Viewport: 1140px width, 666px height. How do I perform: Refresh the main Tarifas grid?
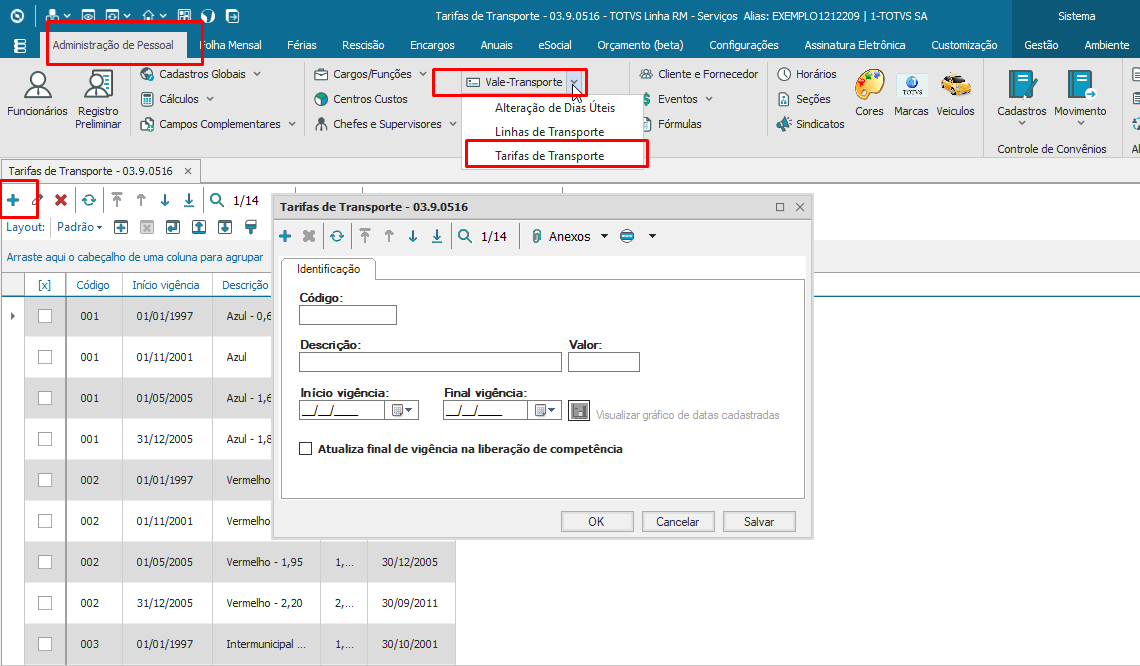click(x=89, y=200)
